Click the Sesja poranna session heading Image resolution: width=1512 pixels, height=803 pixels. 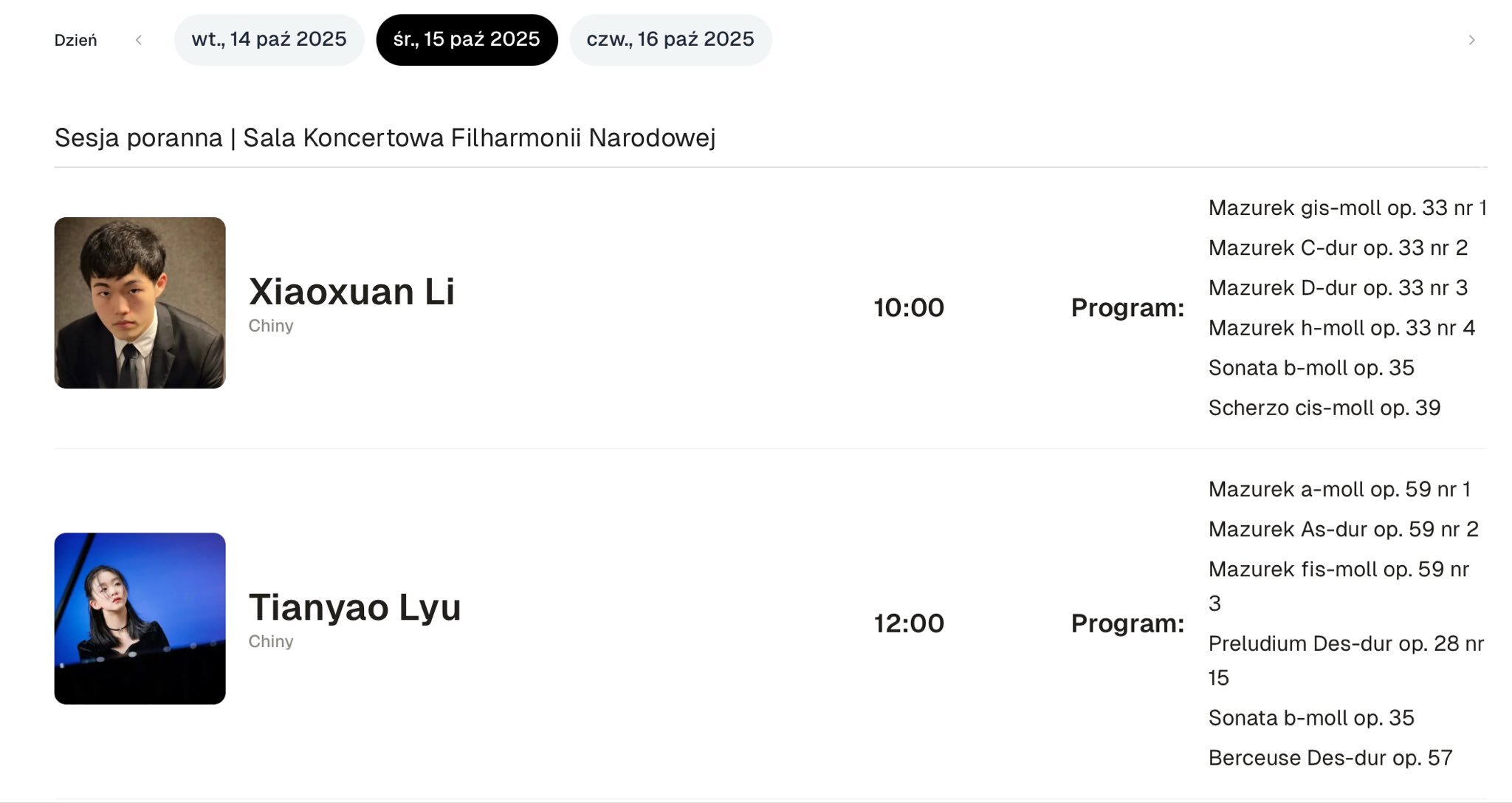[385, 137]
